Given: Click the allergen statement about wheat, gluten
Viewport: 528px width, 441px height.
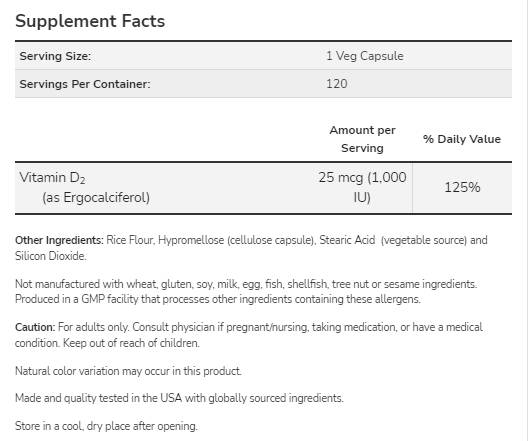Looking at the screenshot, I should (x=246, y=284).
